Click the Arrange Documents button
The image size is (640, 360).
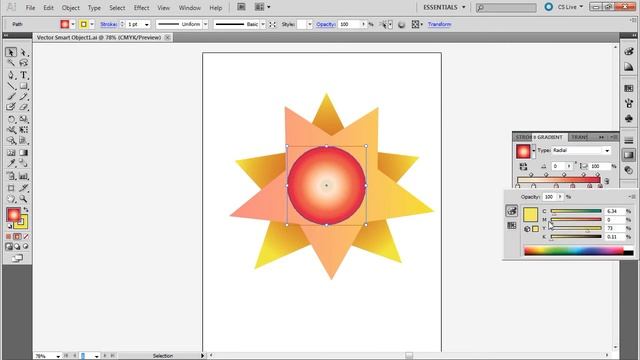pos(262,7)
